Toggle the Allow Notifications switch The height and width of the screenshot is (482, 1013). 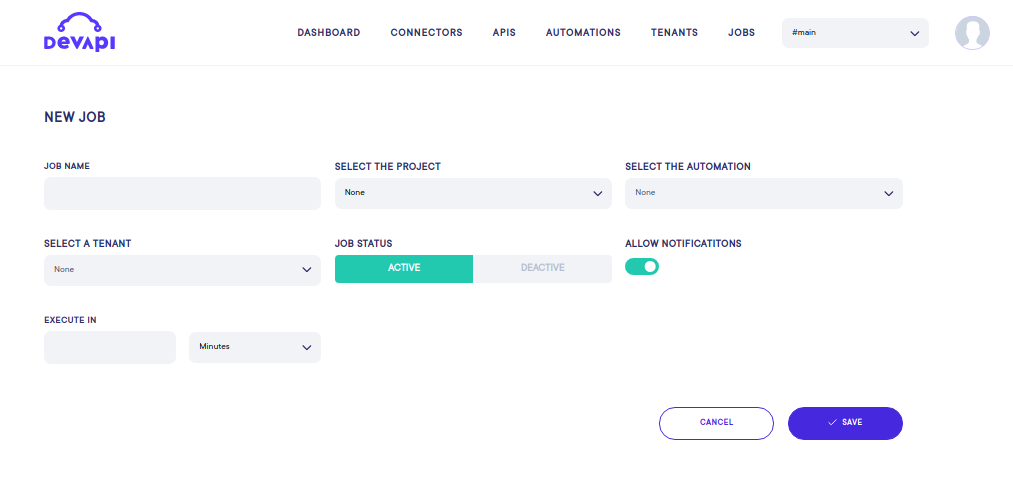click(x=642, y=267)
